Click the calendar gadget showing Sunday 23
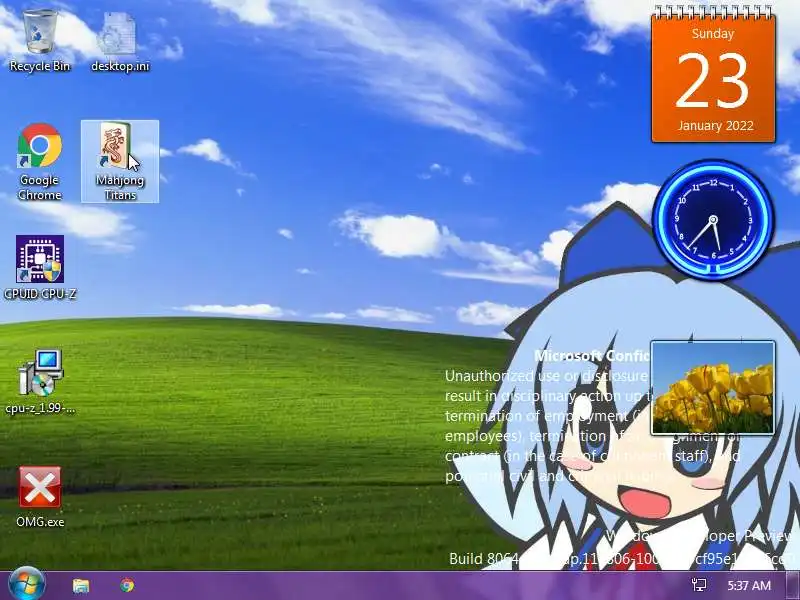Image resolution: width=800 pixels, height=600 pixels. pyautogui.click(x=713, y=74)
